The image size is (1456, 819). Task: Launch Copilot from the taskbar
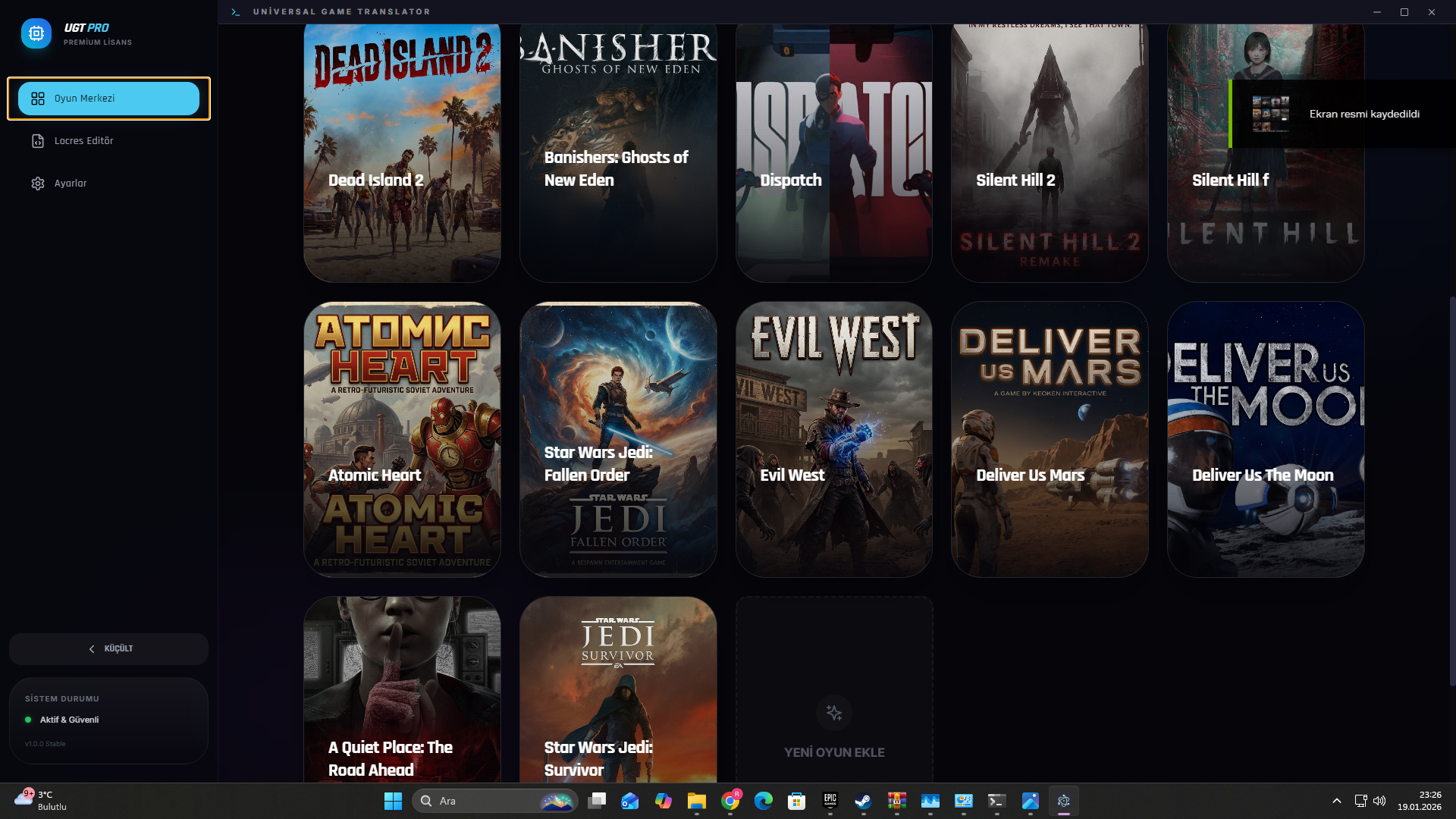coord(664,801)
